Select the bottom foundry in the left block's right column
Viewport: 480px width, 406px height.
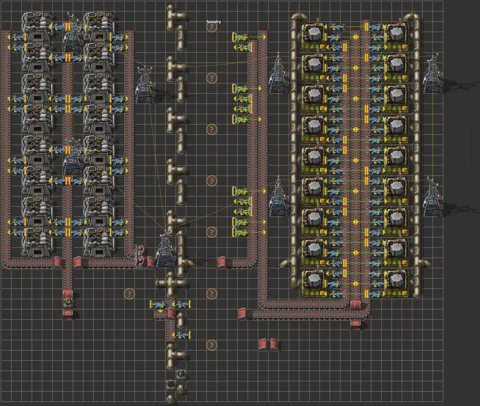pyautogui.click(x=99, y=242)
